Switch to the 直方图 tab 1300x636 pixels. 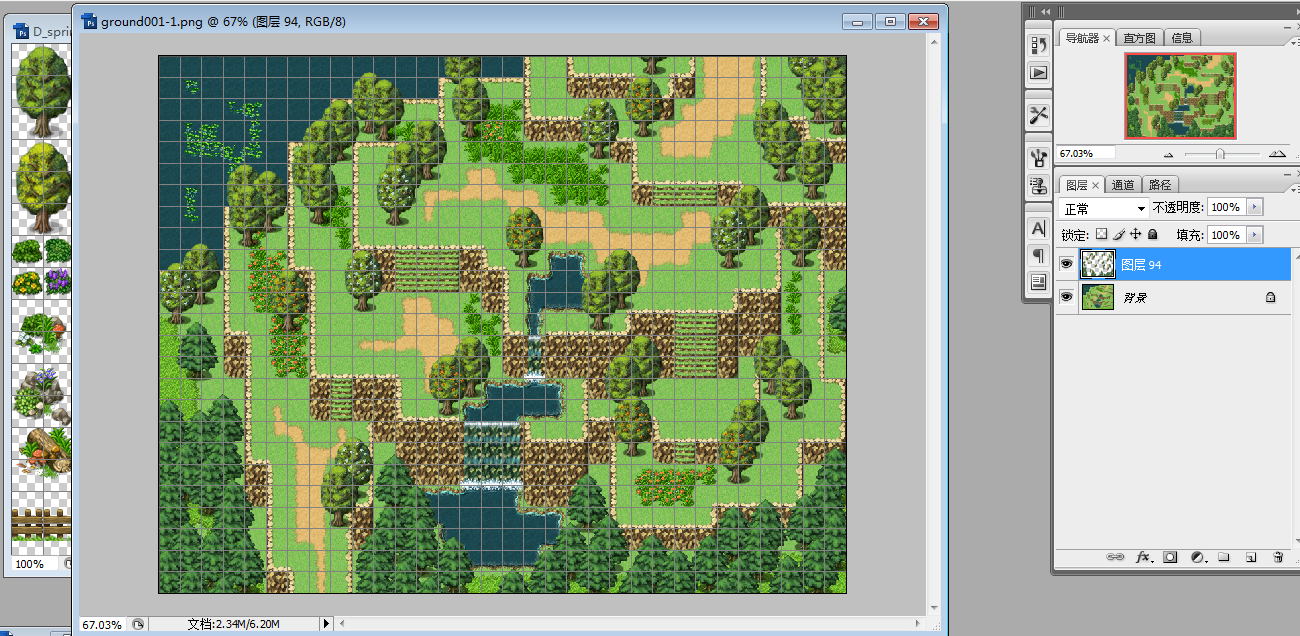pos(1139,38)
